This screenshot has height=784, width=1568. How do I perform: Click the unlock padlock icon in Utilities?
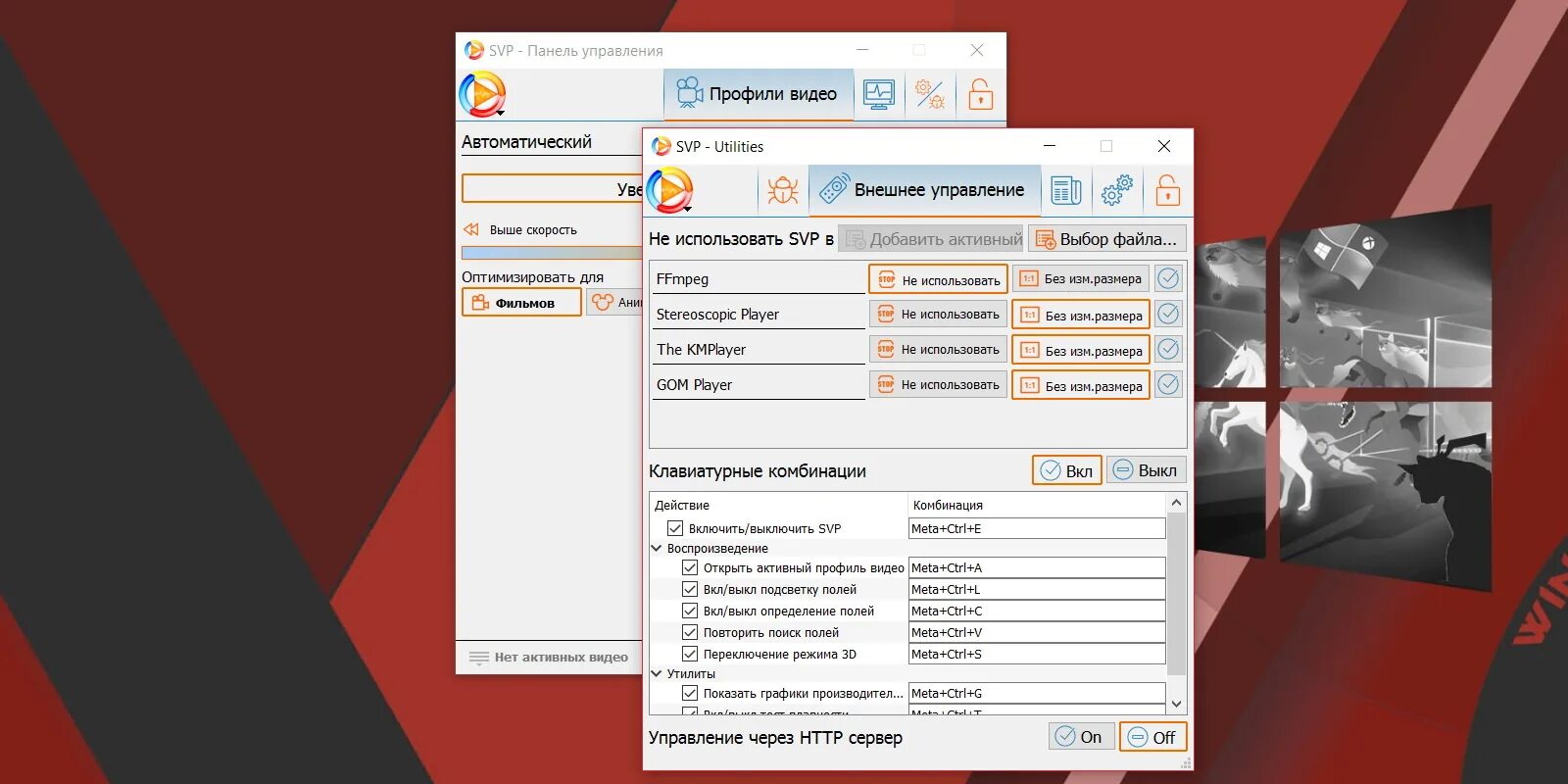[1168, 190]
